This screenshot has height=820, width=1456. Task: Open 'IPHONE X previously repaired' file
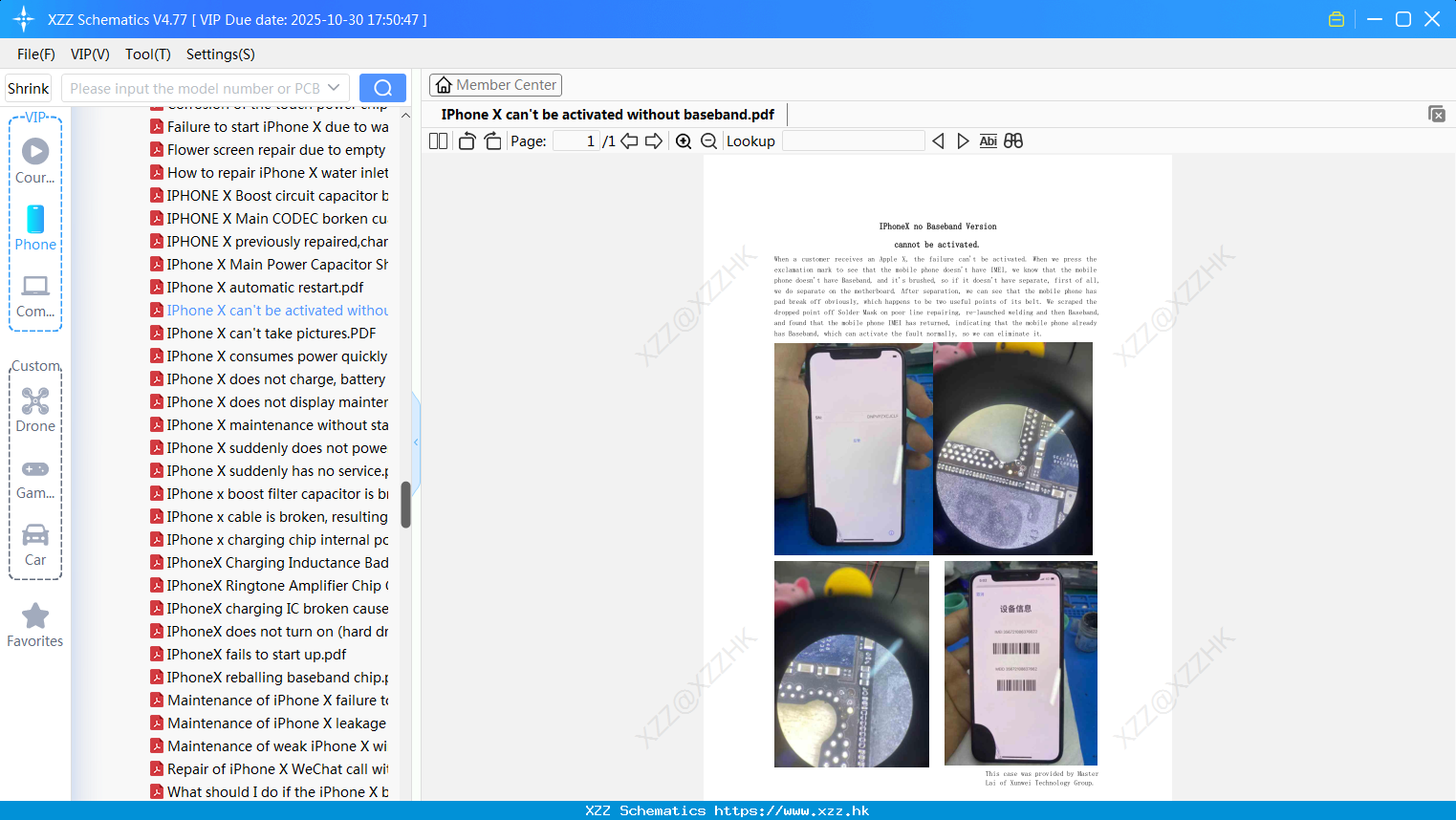click(x=270, y=241)
